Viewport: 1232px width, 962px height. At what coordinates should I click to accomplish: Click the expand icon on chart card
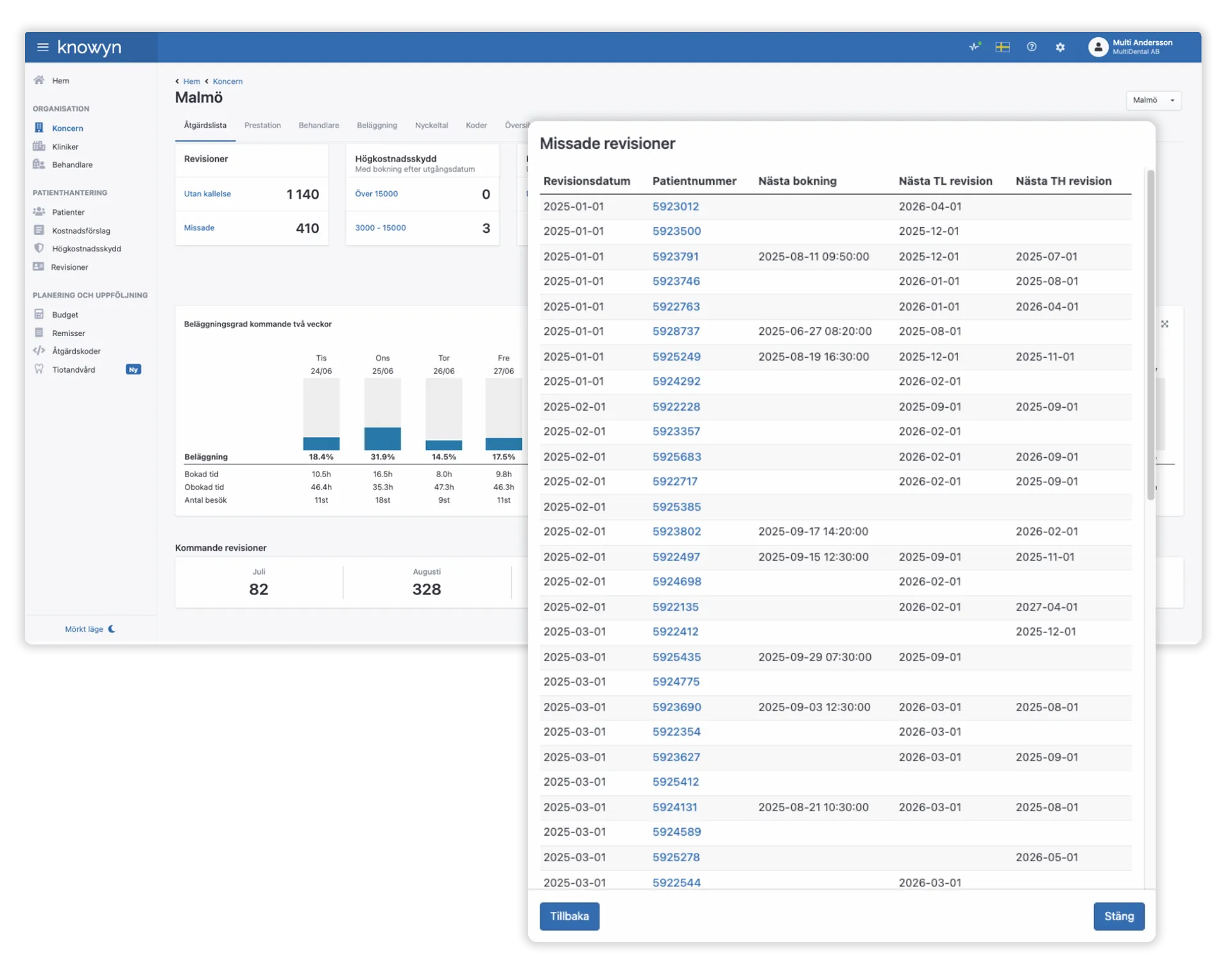click(1165, 324)
